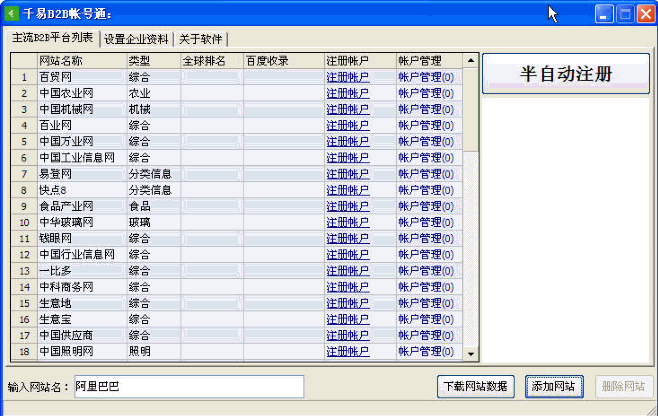
Task: Click the table scrollbar down arrow
Action: pos(471,353)
